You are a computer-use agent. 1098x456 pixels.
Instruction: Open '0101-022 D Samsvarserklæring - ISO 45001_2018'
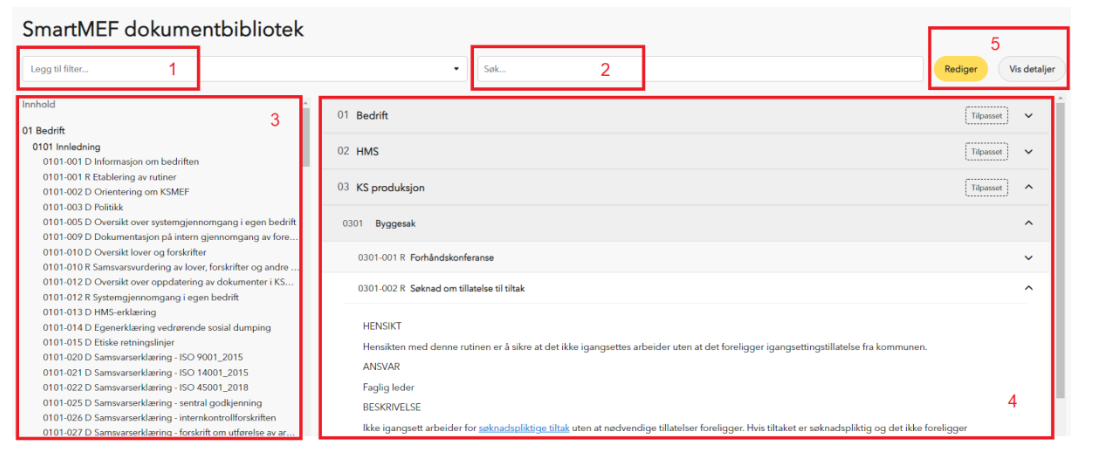click(146, 387)
